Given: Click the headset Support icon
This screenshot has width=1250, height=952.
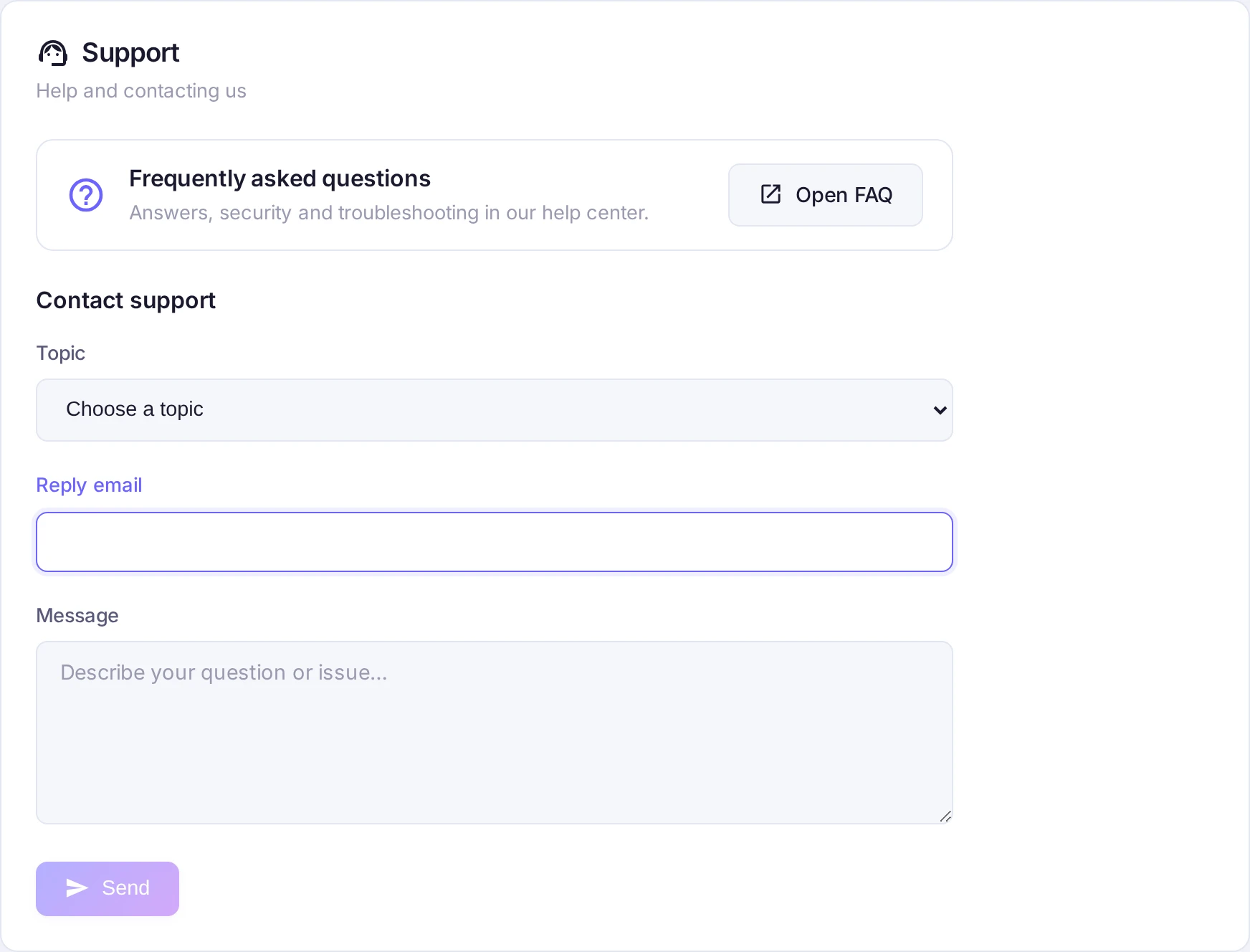Looking at the screenshot, I should click(52, 53).
